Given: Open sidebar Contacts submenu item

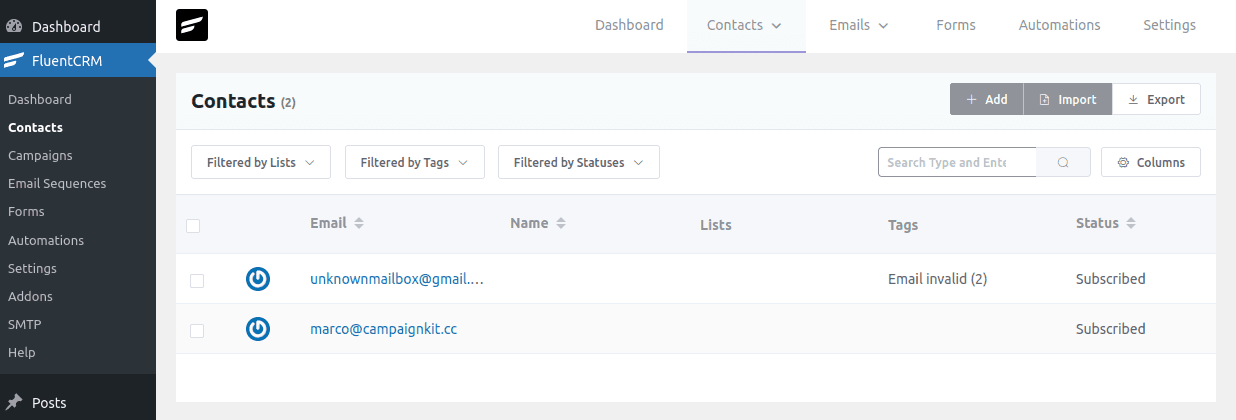Looking at the screenshot, I should pyautogui.click(x=35, y=128).
